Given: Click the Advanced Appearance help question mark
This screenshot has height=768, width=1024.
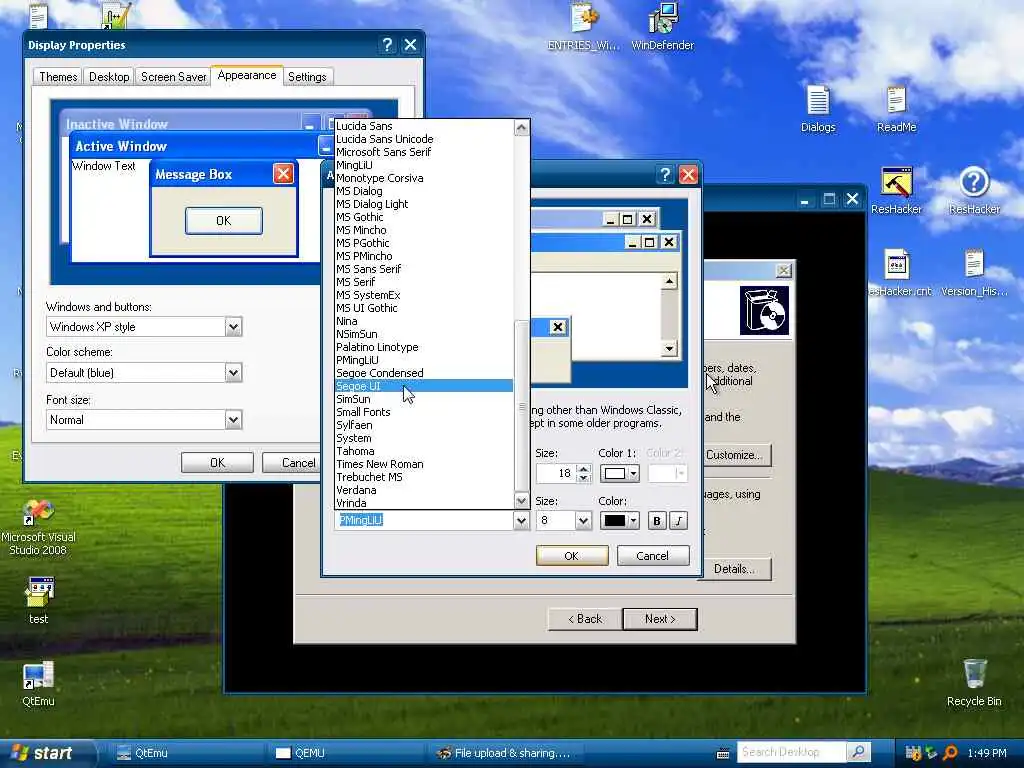Looking at the screenshot, I should 665,174.
